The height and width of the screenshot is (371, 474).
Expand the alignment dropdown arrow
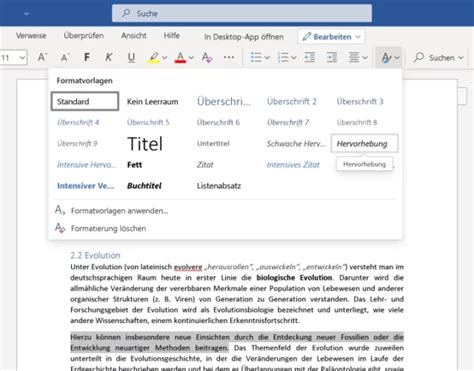[365, 58]
